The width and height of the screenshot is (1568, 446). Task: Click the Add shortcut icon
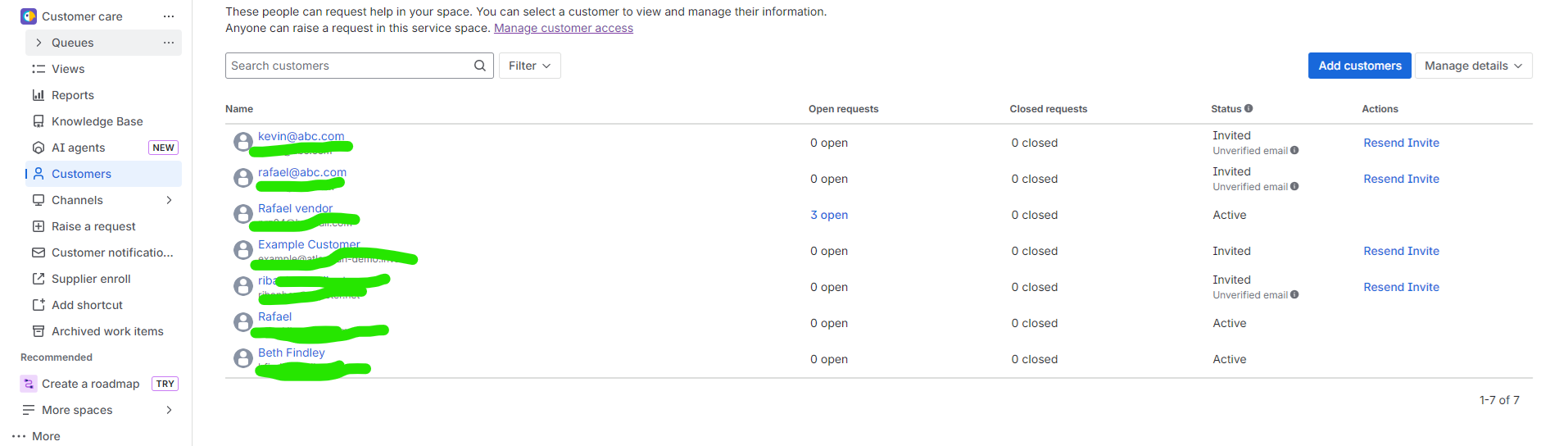(x=39, y=305)
